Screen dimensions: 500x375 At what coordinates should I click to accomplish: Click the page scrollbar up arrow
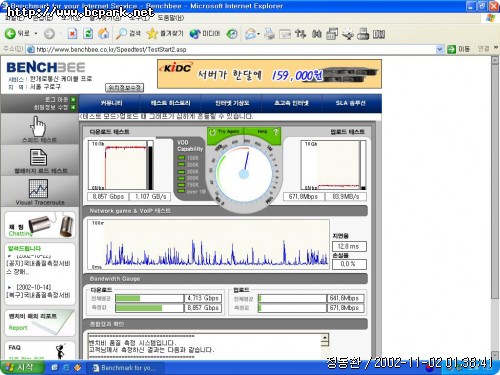[x=495, y=60]
